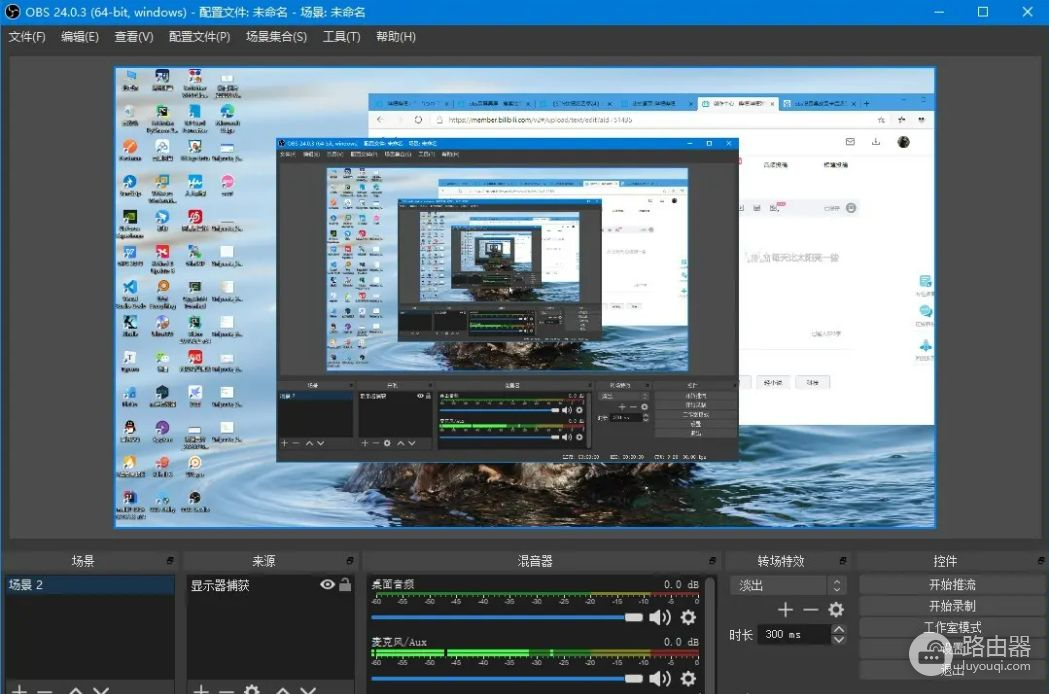Remove transition using minus icon
Viewport: 1049px width, 694px height.
pos(810,610)
